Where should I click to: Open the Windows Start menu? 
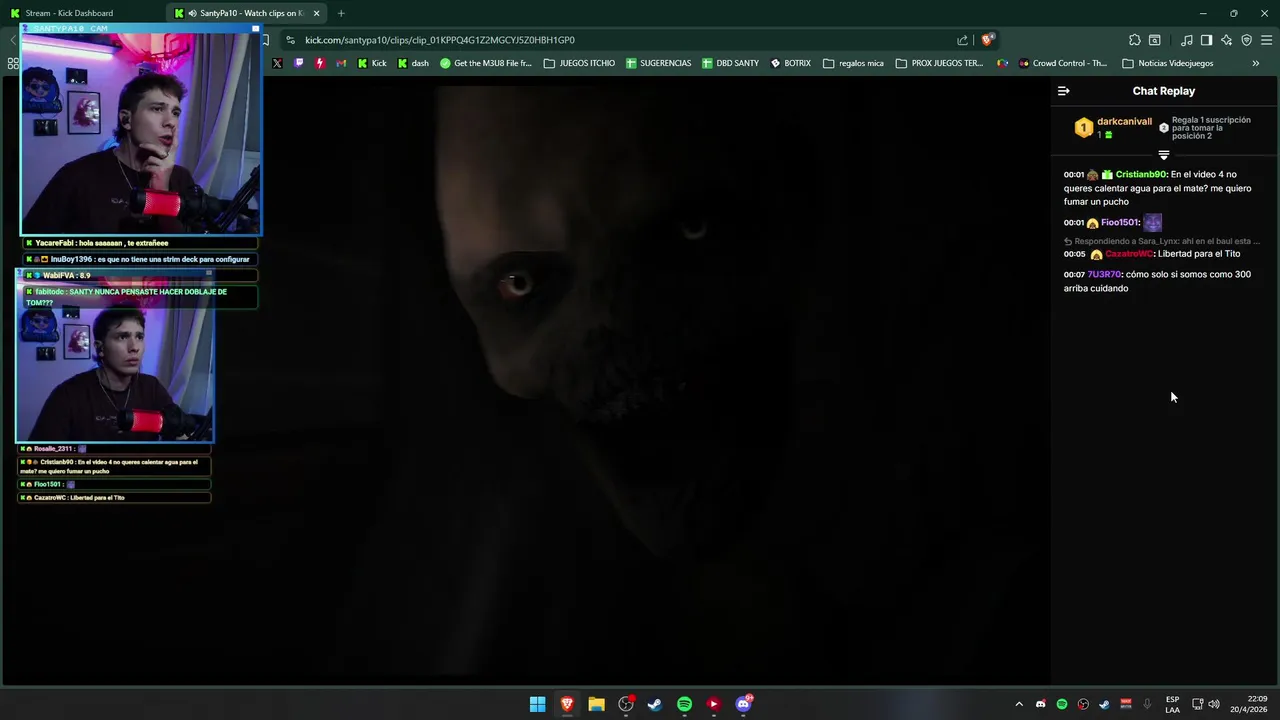pyautogui.click(x=537, y=704)
